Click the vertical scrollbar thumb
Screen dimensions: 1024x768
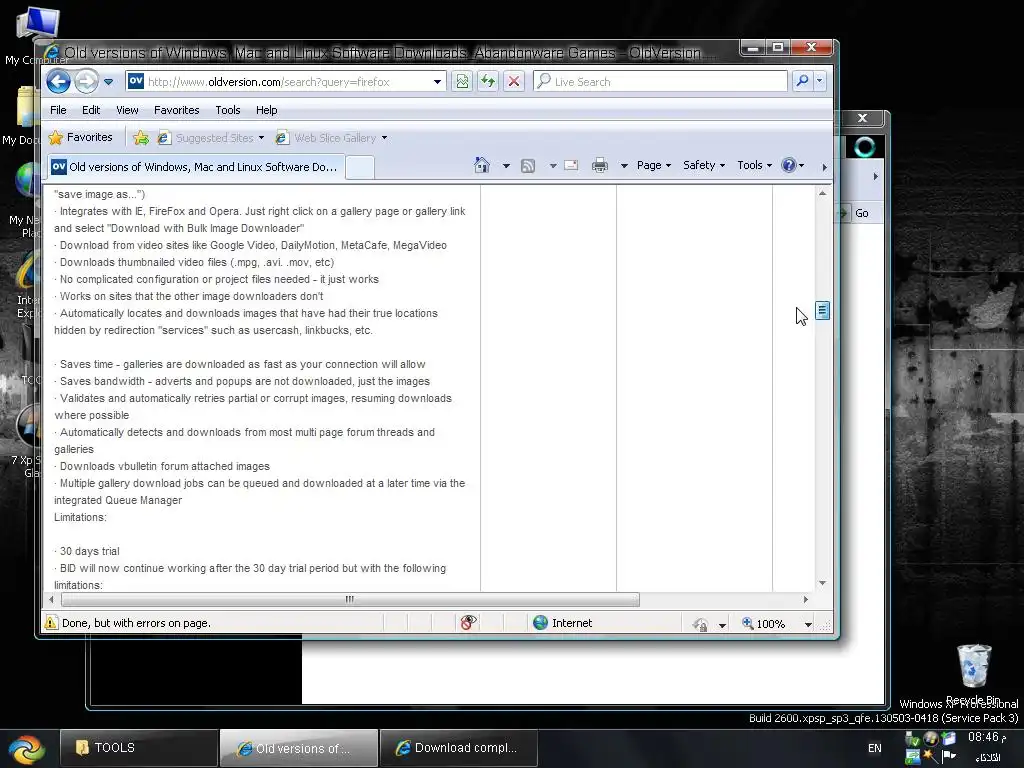tap(823, 311)
